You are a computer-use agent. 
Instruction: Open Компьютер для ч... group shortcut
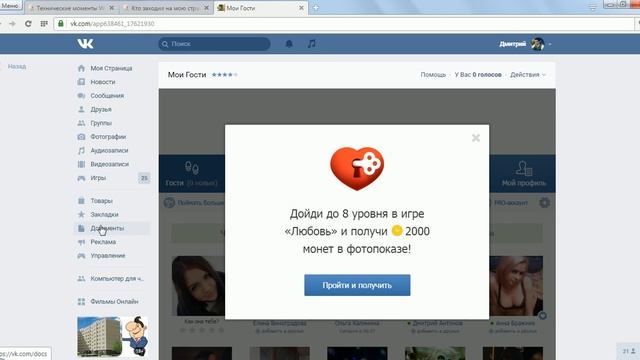(117, 278)
